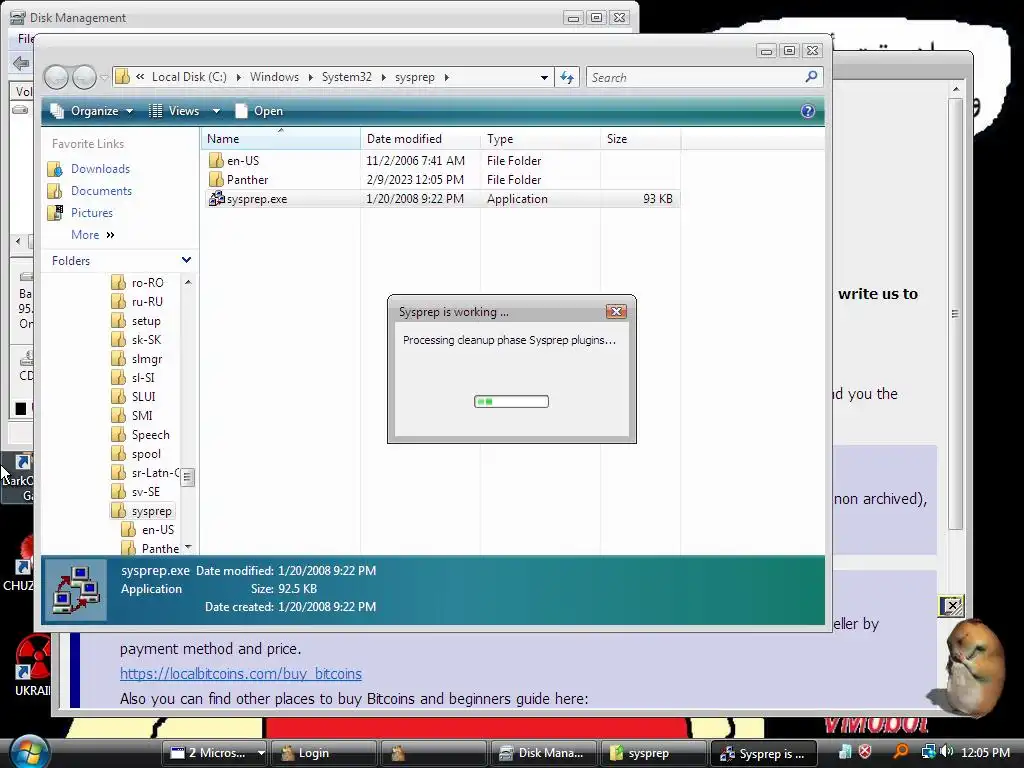Open address bar history dropdown

[x=544, y=77]
